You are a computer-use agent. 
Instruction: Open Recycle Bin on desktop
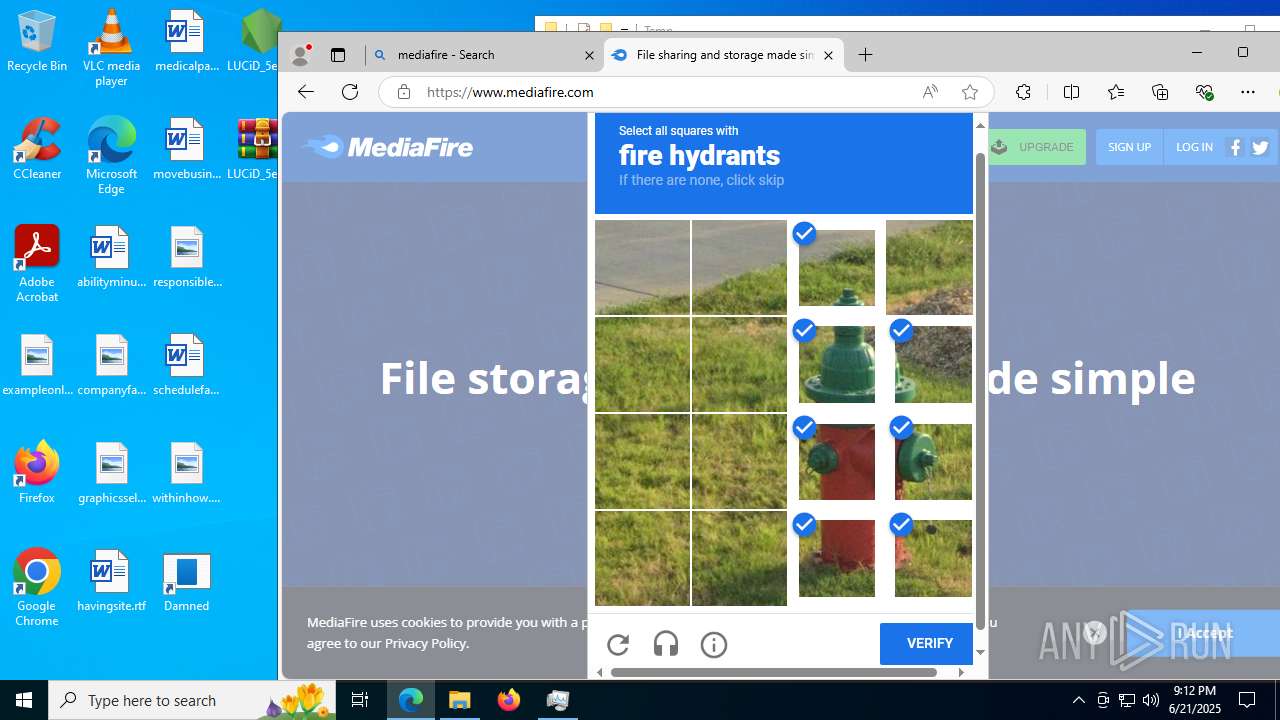point(37,42)
